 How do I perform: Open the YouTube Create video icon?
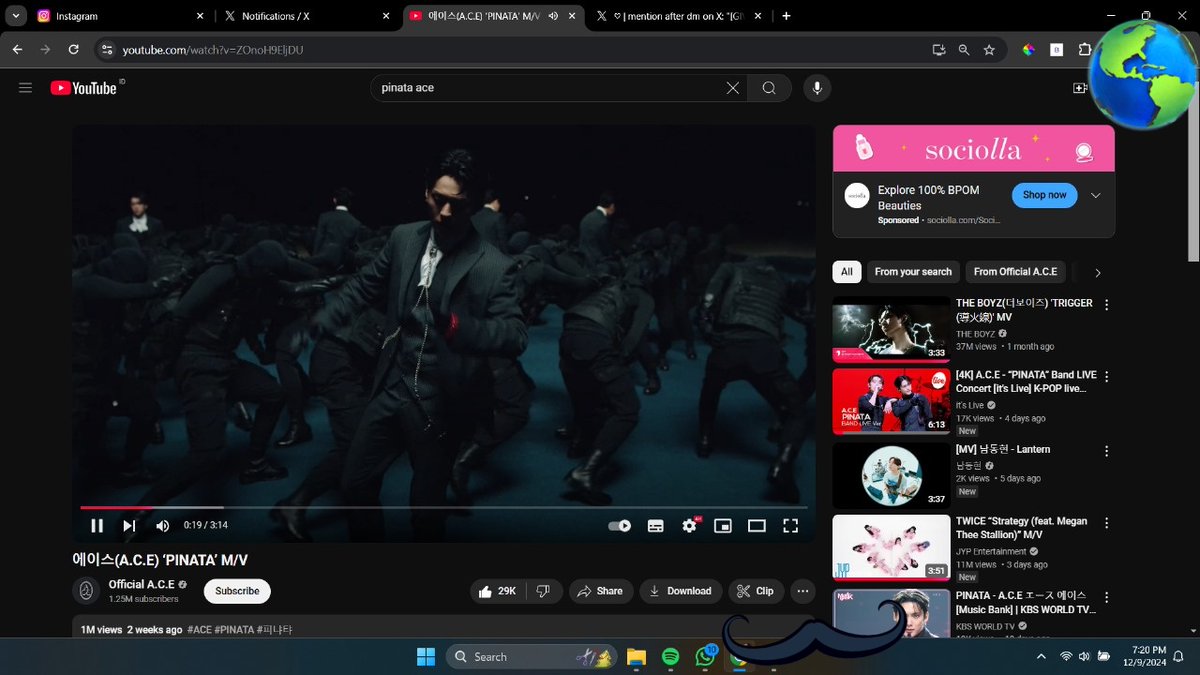1080,88
